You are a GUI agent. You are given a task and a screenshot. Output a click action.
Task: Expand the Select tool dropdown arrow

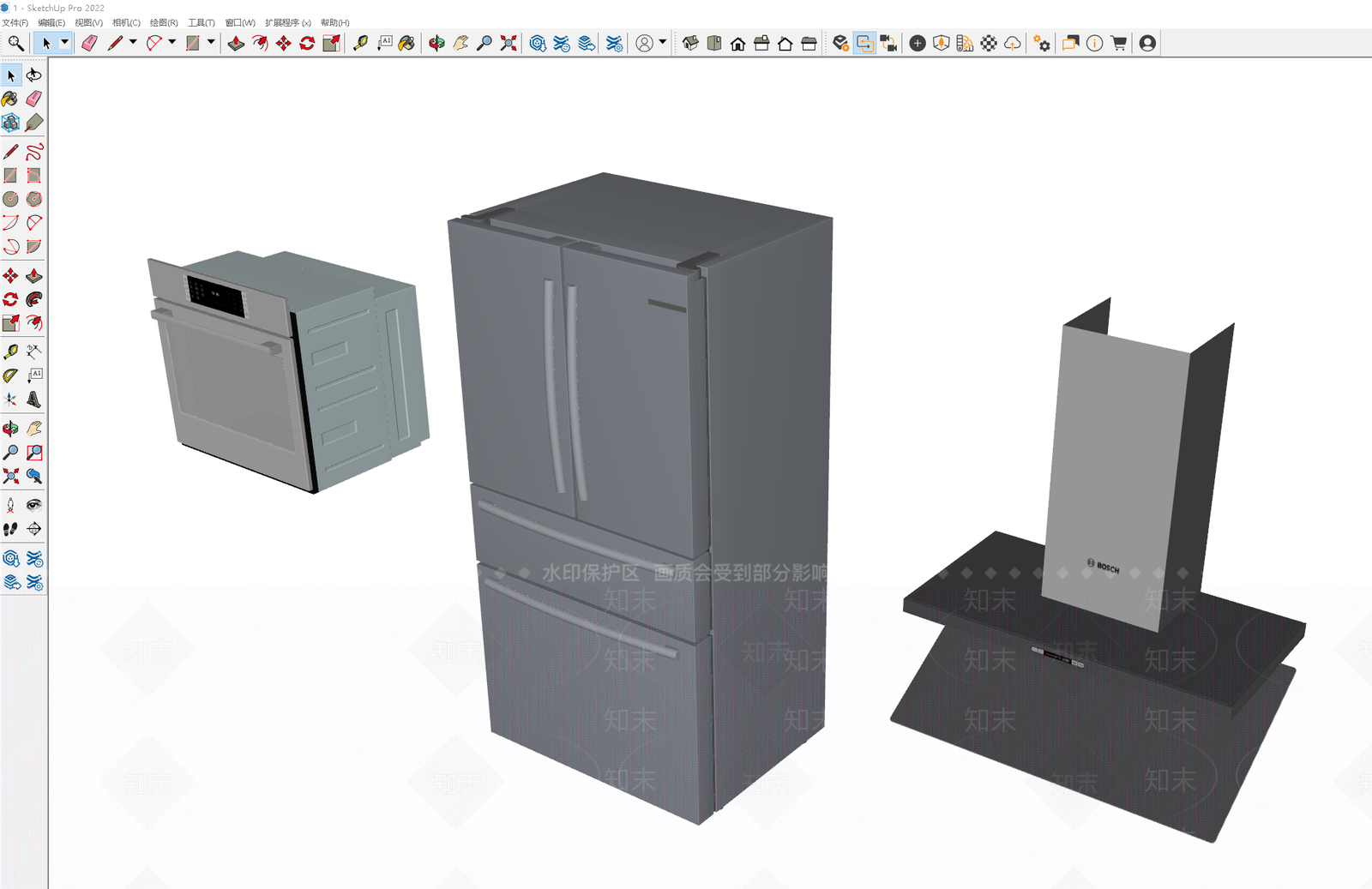coord(64,43)
